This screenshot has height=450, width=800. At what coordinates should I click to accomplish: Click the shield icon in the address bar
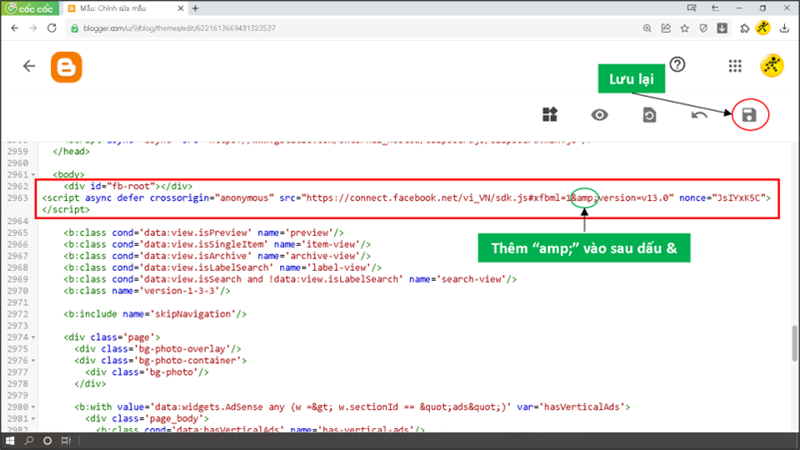coord(703,28)
